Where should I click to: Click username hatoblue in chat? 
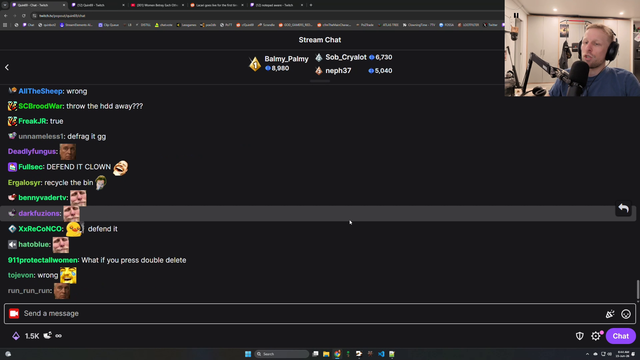pyautogui.click(x=34, y=244)
